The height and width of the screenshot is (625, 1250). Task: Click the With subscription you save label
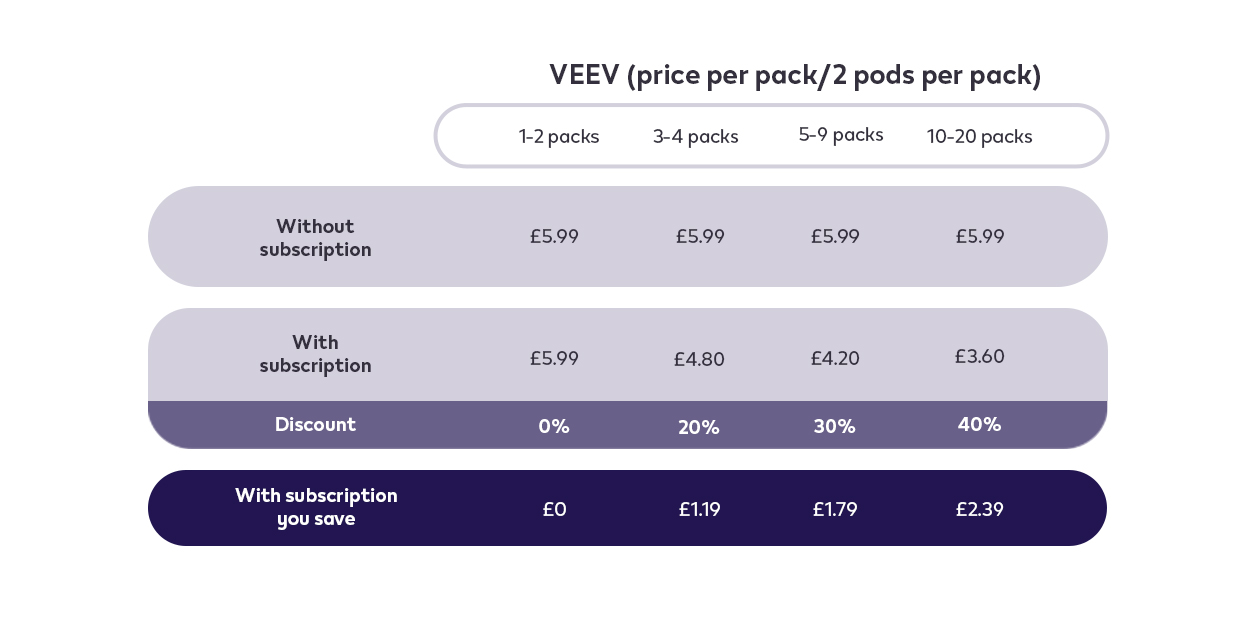pos(316,508)
